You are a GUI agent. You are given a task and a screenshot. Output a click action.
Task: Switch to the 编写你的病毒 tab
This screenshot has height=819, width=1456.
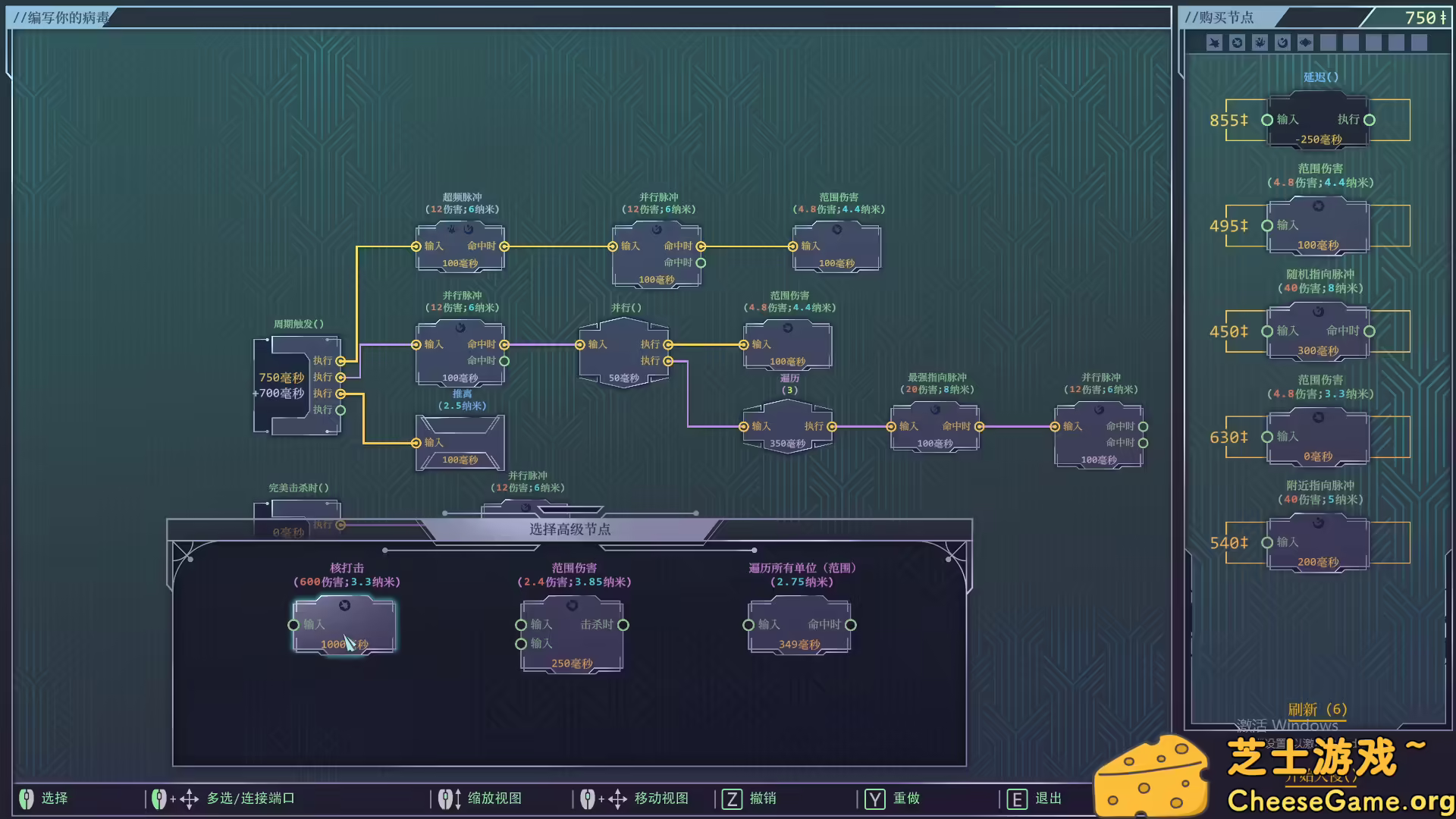pyautogui.click(x=61, y=17)
